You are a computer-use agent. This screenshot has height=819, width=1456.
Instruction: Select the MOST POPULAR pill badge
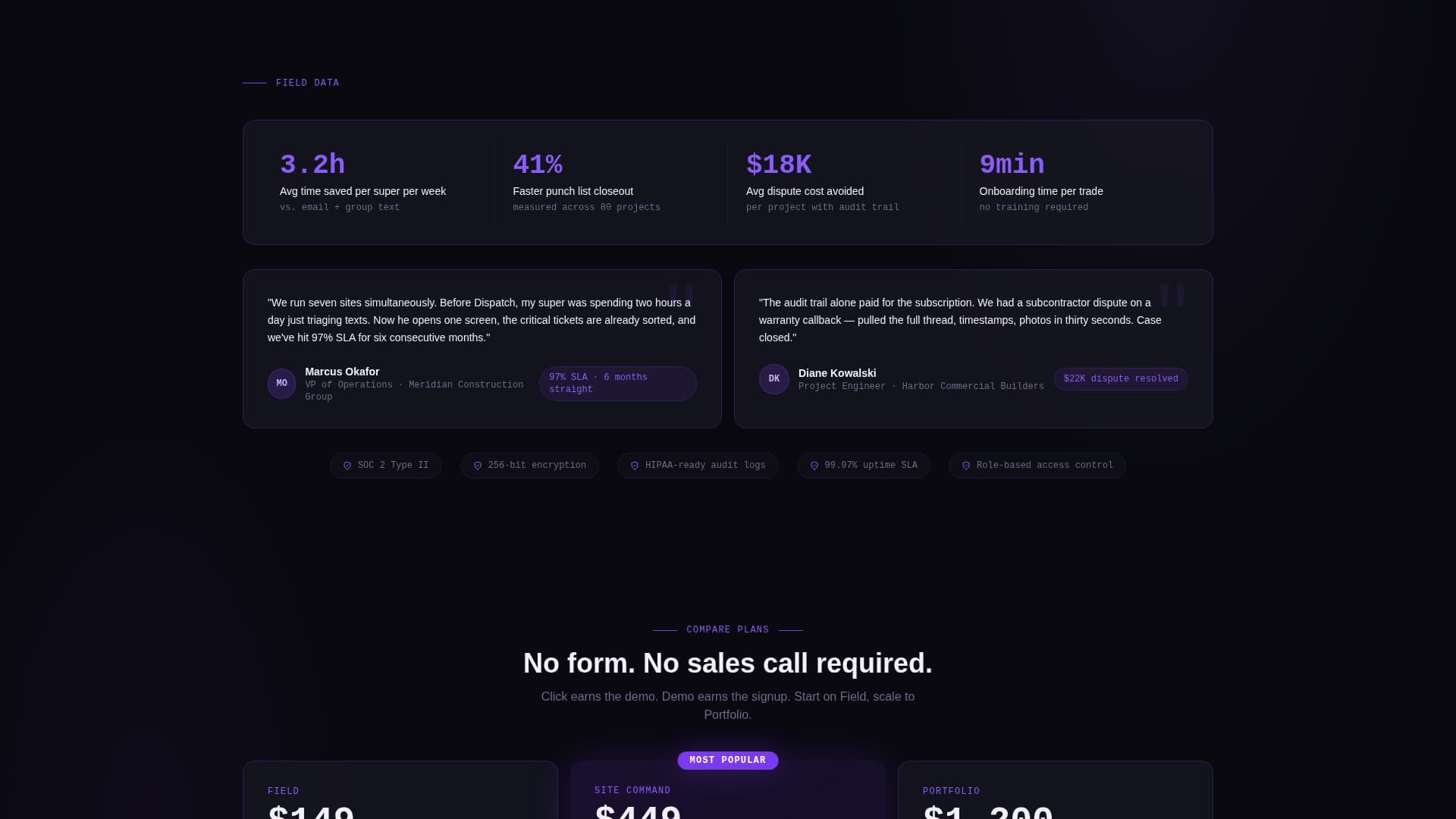(x=727, y=760)
